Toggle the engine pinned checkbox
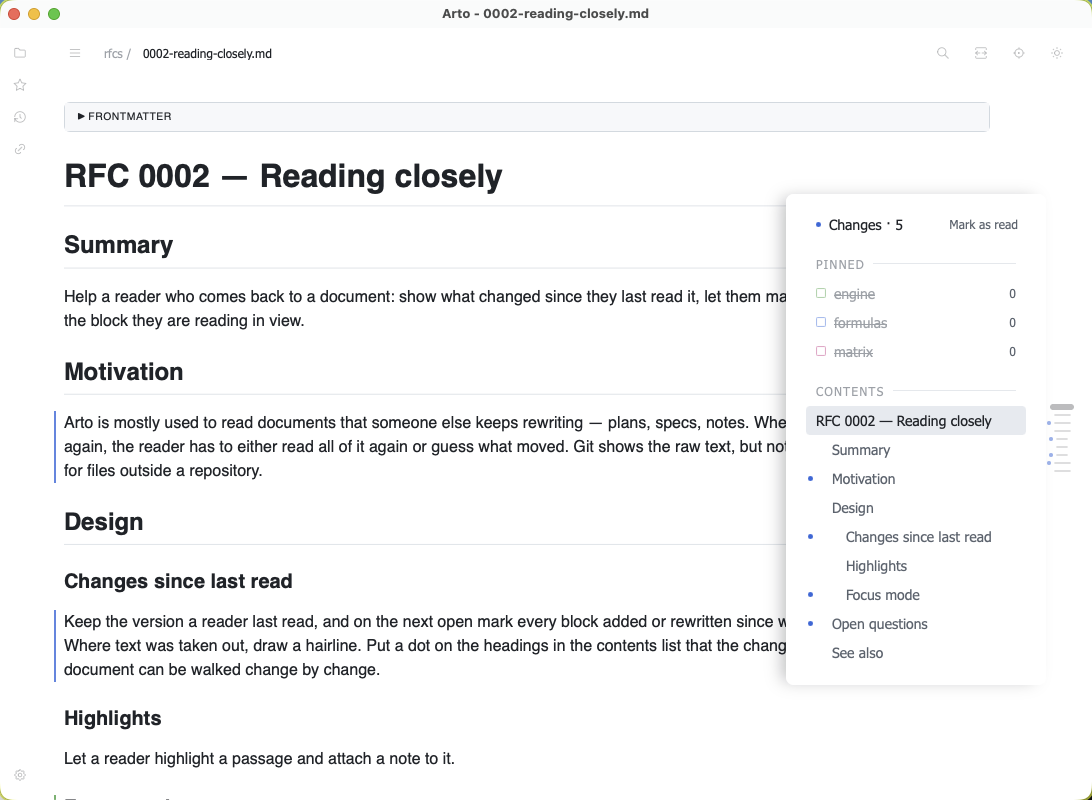Image resolution: width=1092 pixels, height=800 pixels. click(x=821, y=294)
